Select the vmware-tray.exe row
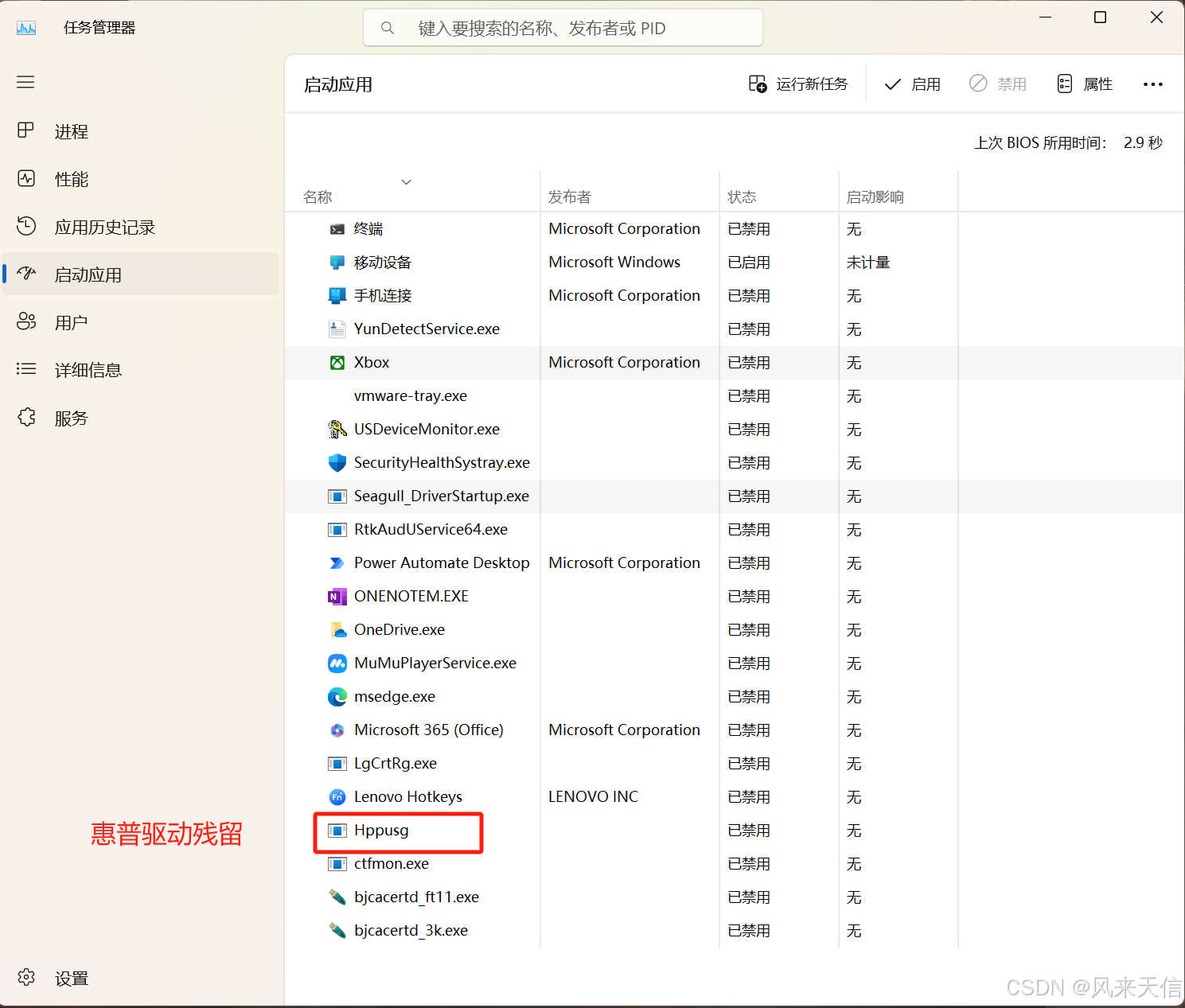Image resolution: width=1185 pixels, height=1008 pixels. pos(734,396)
